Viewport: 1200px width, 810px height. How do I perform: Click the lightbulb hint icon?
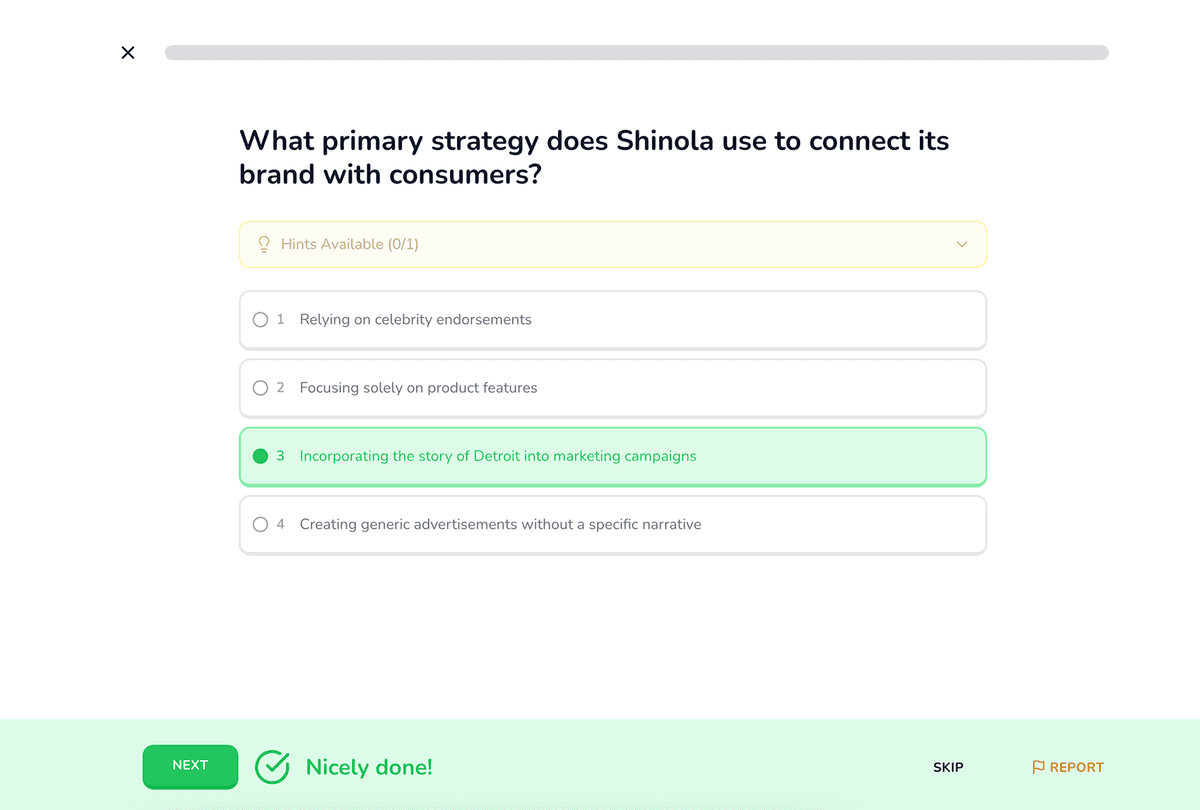[264, 244]
